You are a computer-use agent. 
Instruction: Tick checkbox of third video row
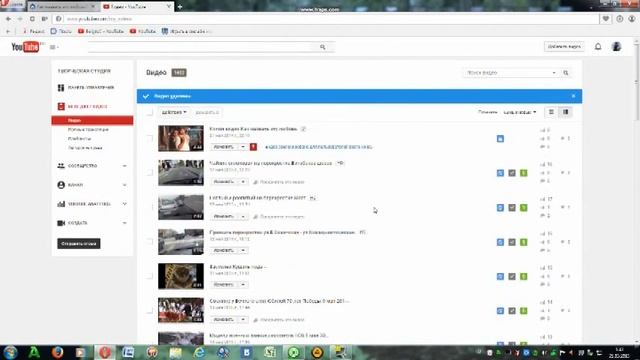(x=149, y=207)
